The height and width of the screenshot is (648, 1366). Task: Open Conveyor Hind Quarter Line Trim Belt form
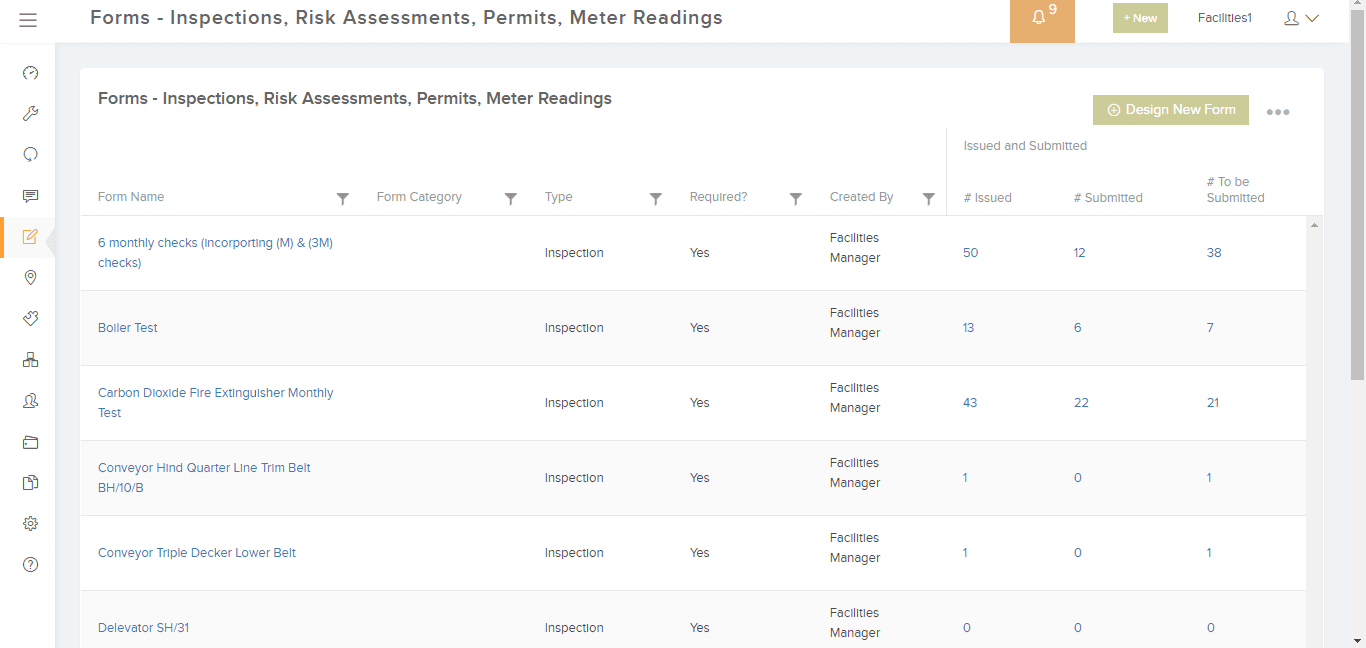204,478
